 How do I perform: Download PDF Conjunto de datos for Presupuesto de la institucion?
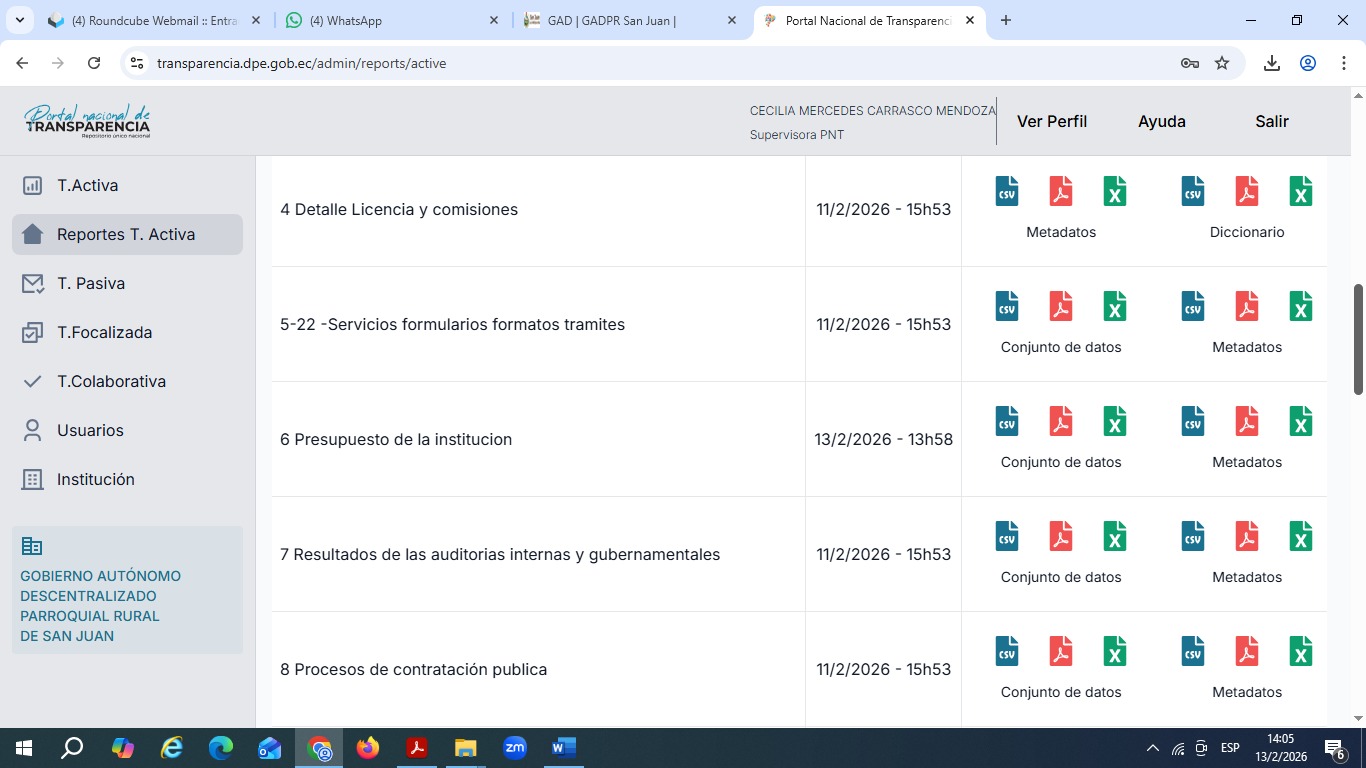[1061, 421]
